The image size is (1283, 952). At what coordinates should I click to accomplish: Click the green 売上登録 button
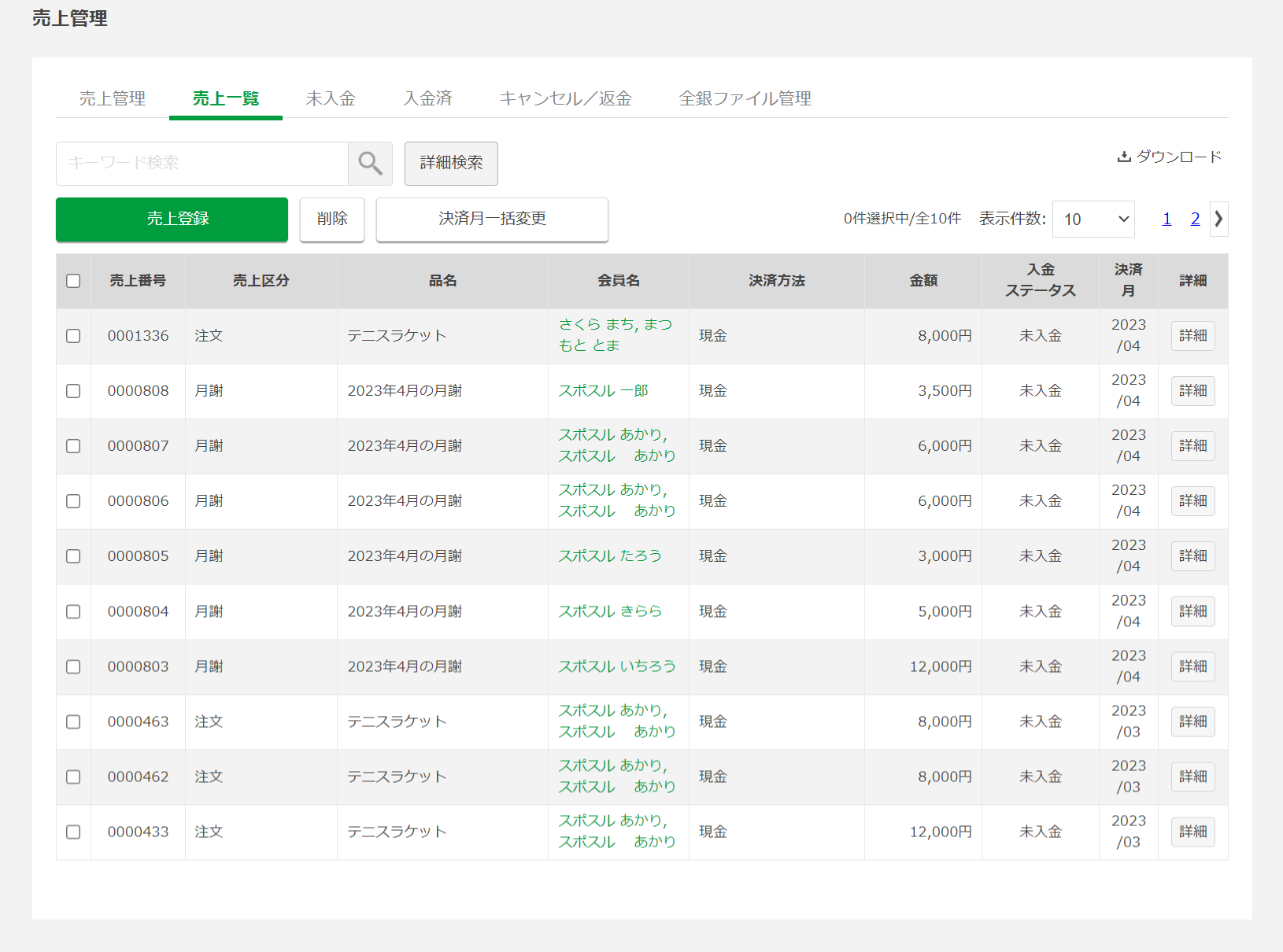[x=172, y=219]
